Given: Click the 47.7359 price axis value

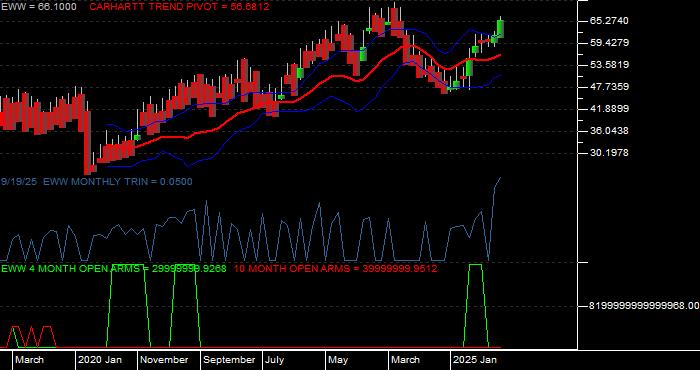Looking at the screenshot, I should 609,87.
